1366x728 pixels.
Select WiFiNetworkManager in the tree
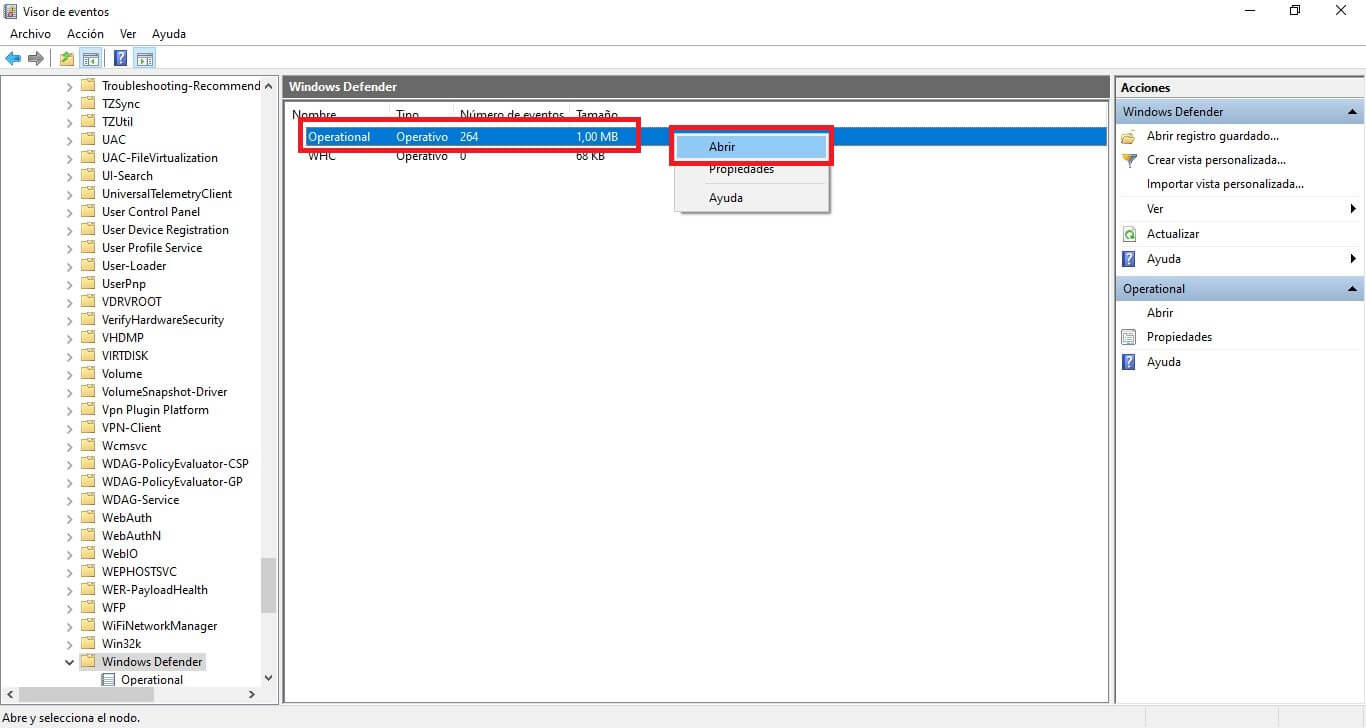coord(160,626)
